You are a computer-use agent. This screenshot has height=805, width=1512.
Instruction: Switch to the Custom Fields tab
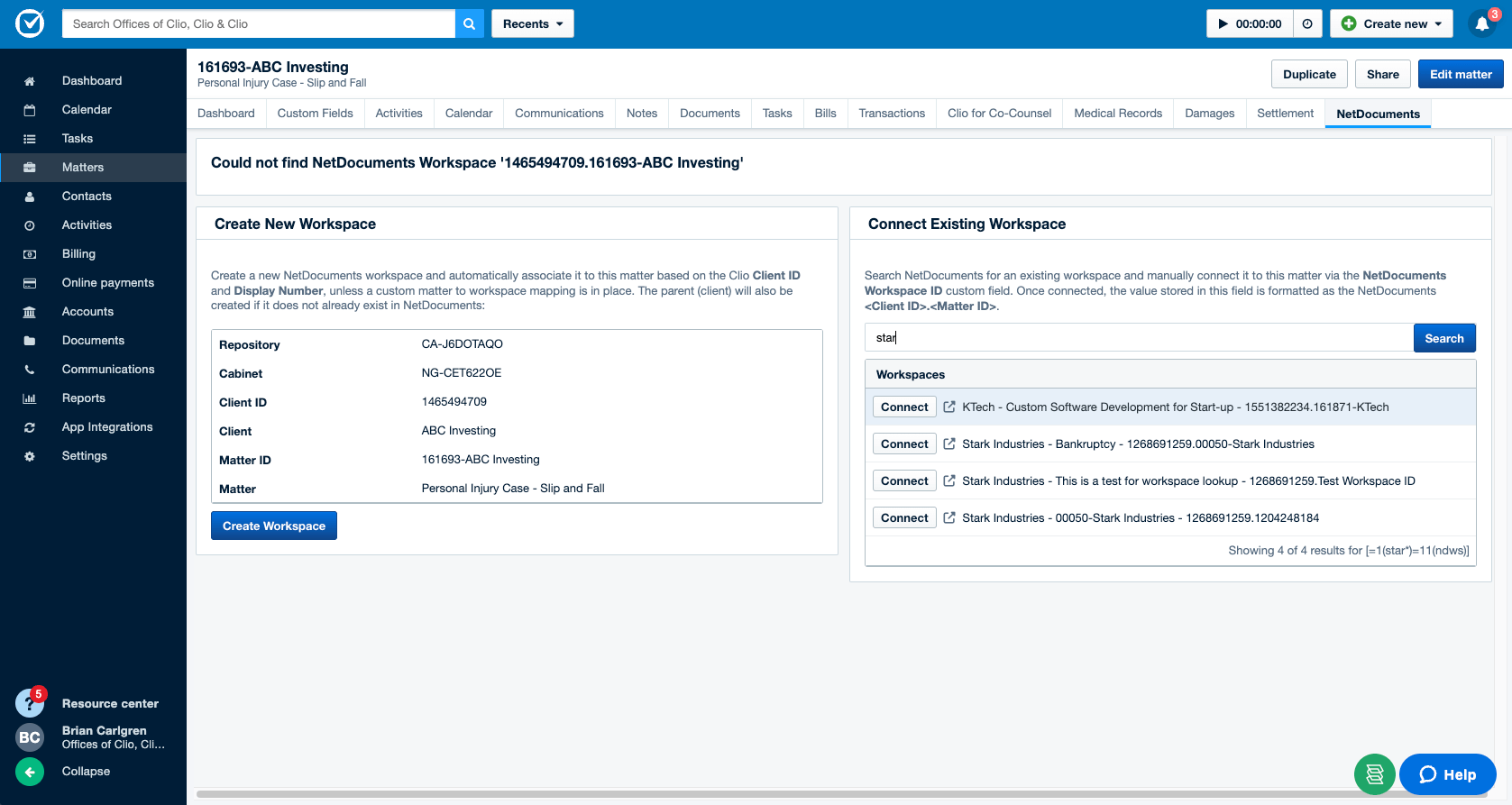click(316, 113)
